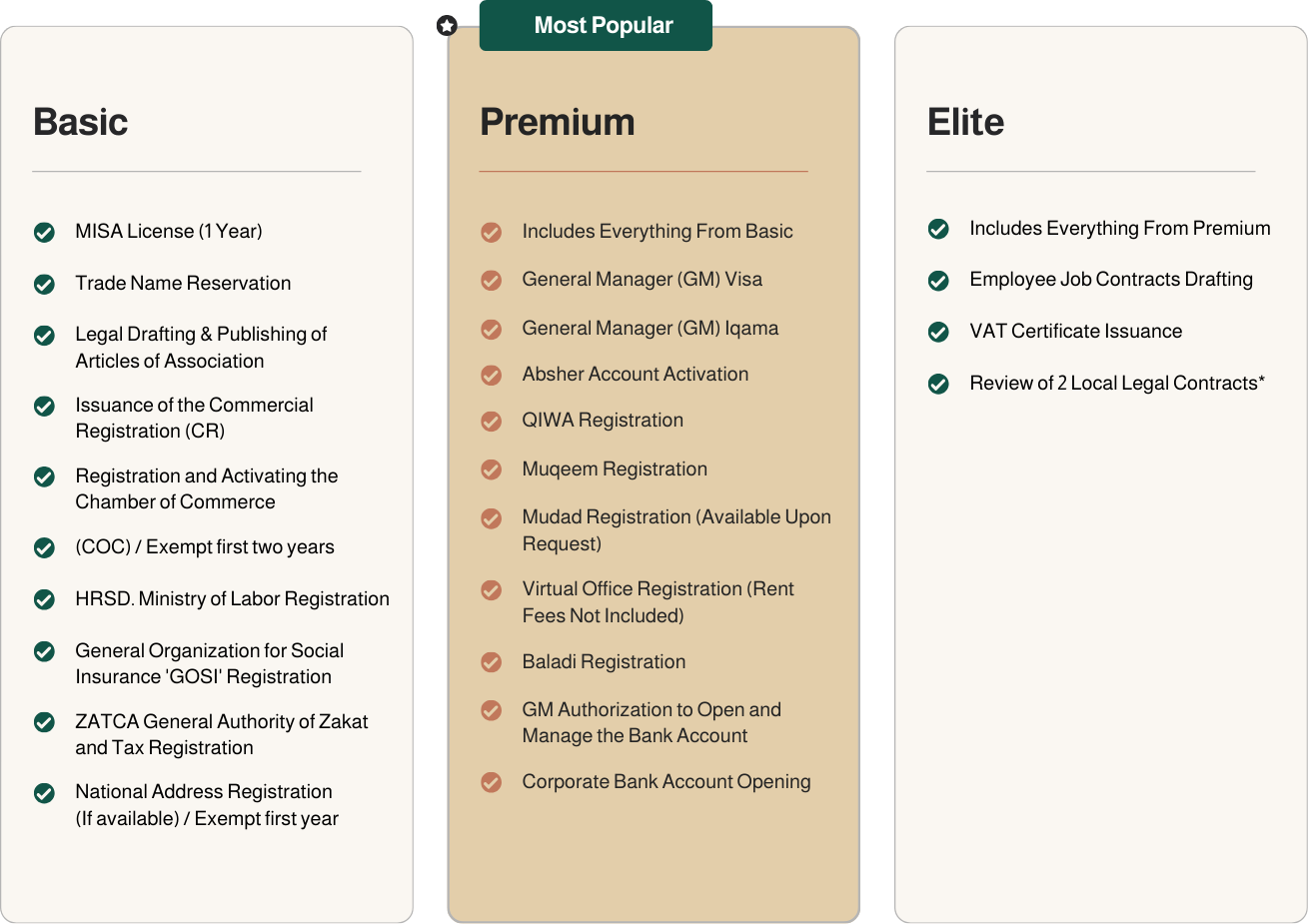1309x924 pixels.
Task: Click the checkmark beside General Manager (GM) Visa
Action: point(492,281)
